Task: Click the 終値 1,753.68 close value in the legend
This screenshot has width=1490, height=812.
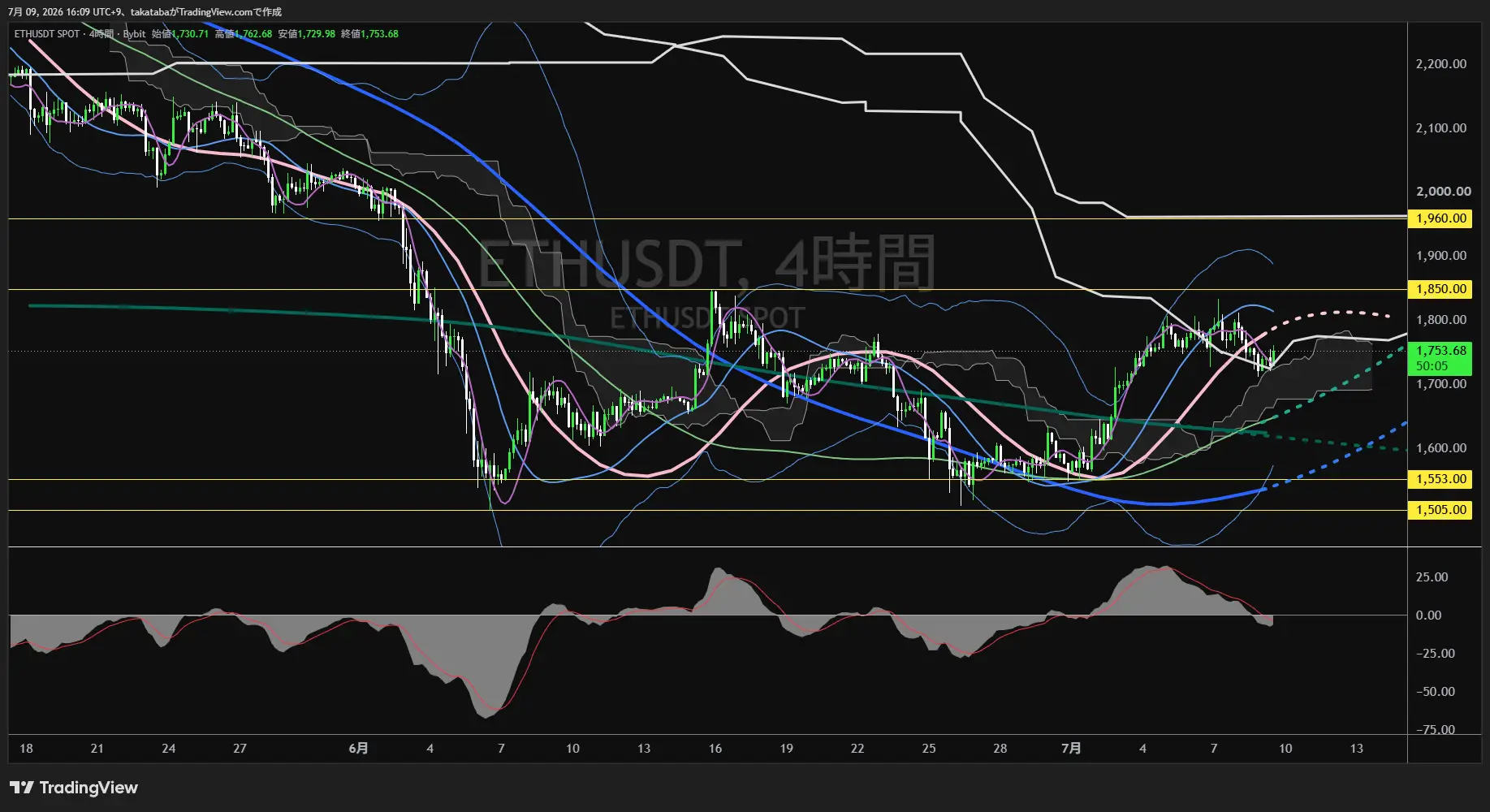Action: coord(369,34)
